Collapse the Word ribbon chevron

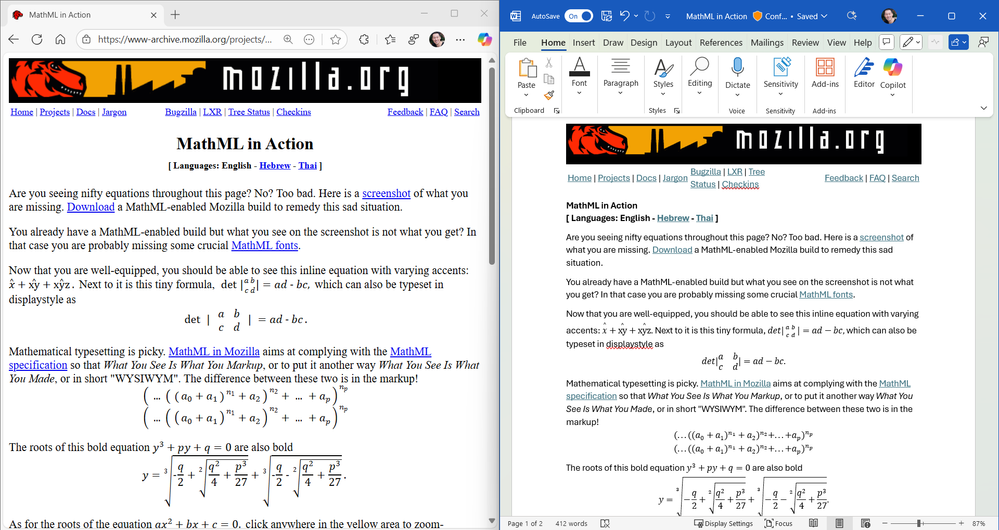point(984,108)
